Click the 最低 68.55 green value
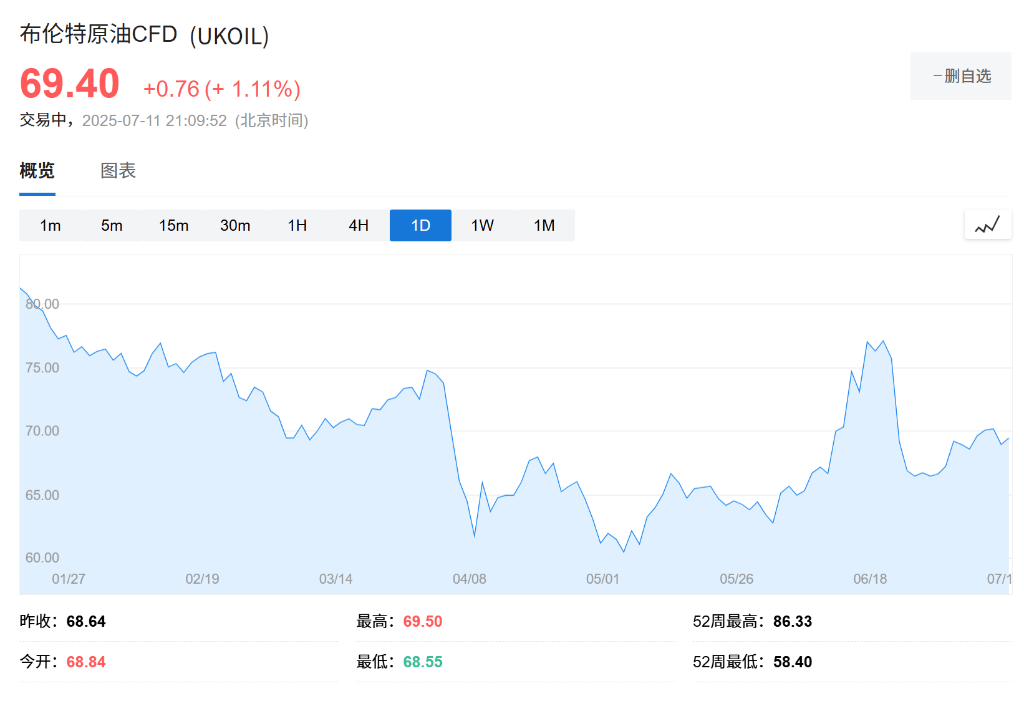Image resolution: width=1024 pixels, height=707 pixels. click(x=421, y=661)
